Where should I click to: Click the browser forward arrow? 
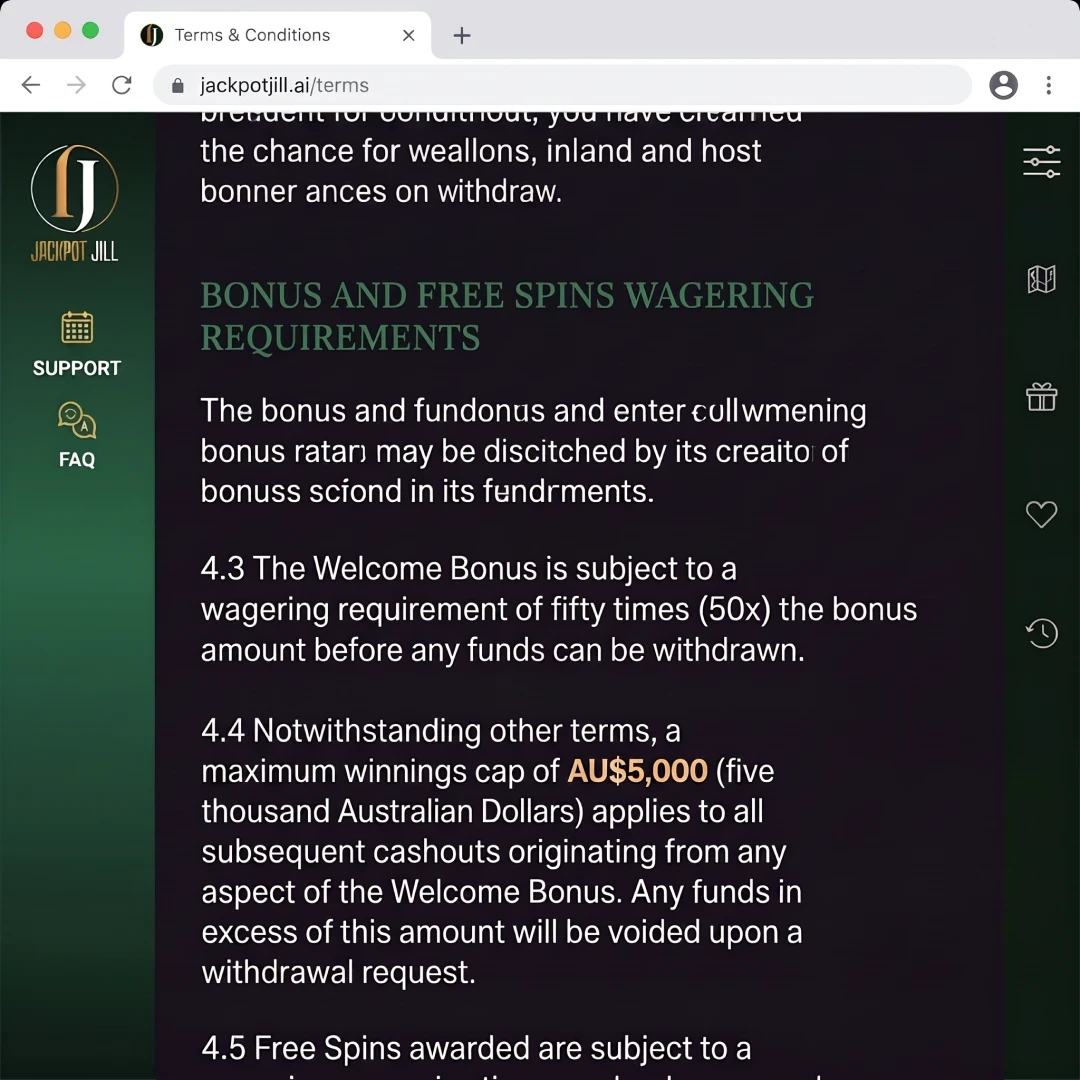pyautogui.click(x=76, y=85)
